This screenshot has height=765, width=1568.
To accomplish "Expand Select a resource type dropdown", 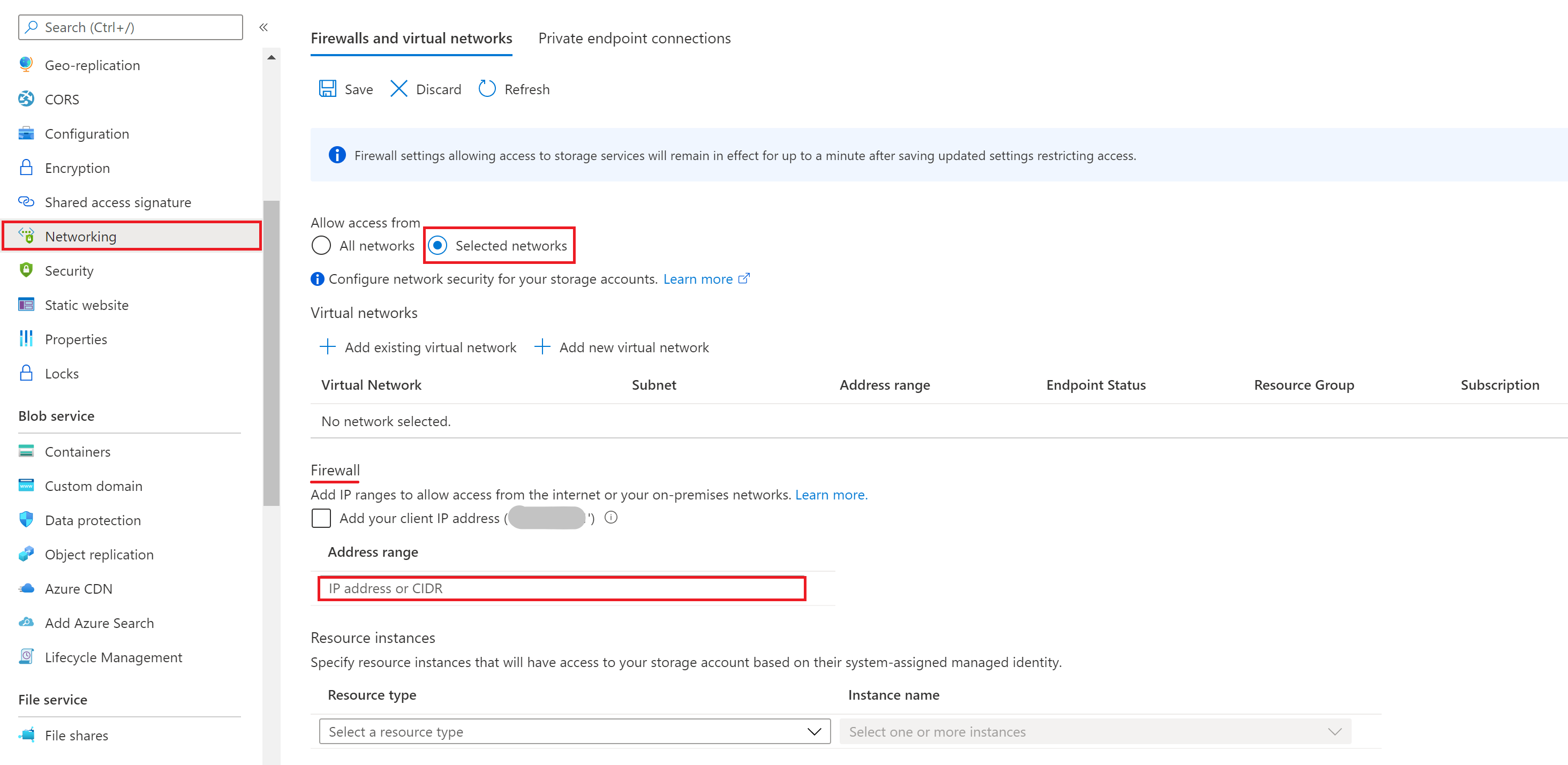I will (574, 731).
